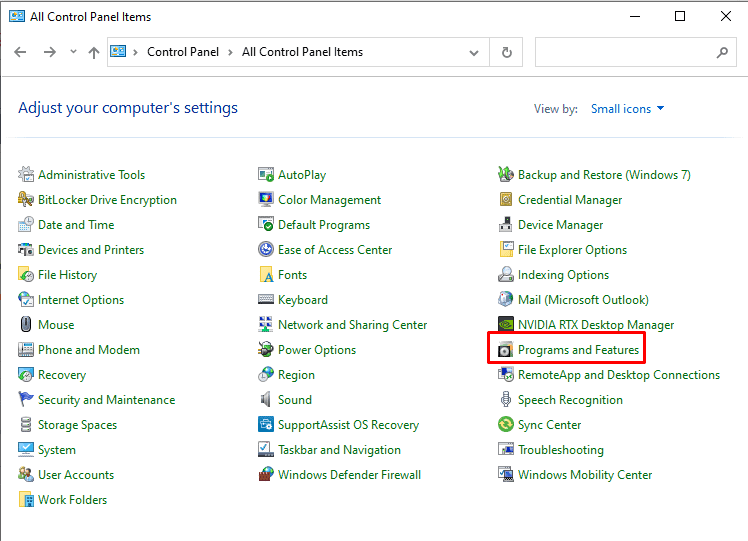Image resolution: width=748 pixels, height=541 pixels.
Task: Click the search magnifier icon
Action: point(722,52)
